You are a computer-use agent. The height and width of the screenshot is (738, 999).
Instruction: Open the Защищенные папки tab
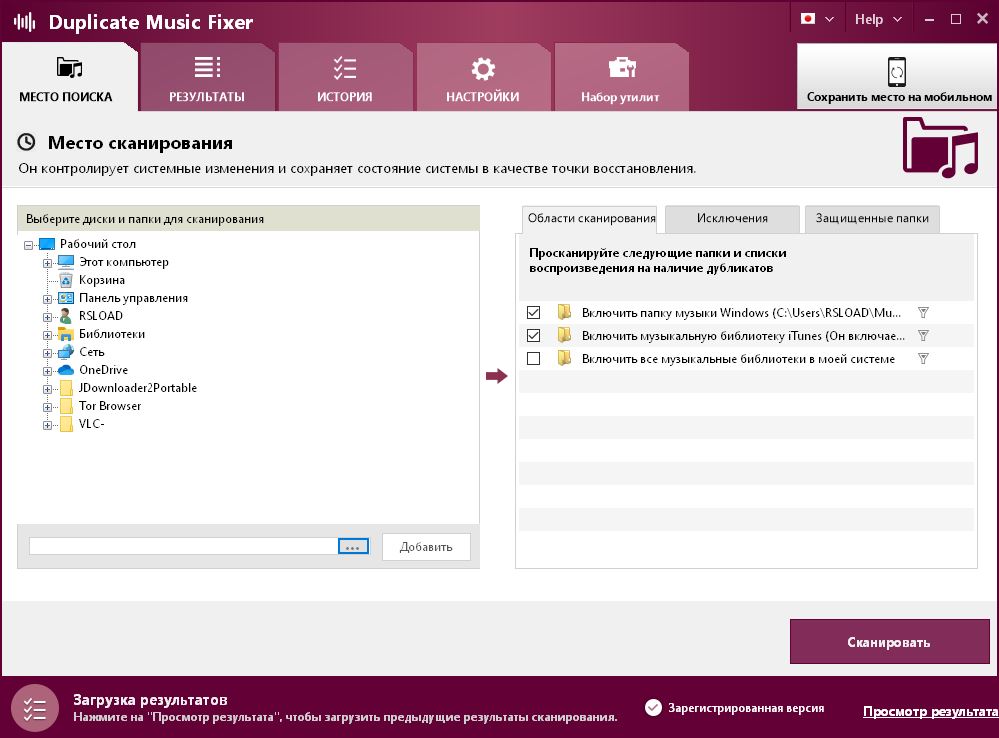[x=870, y=218]
